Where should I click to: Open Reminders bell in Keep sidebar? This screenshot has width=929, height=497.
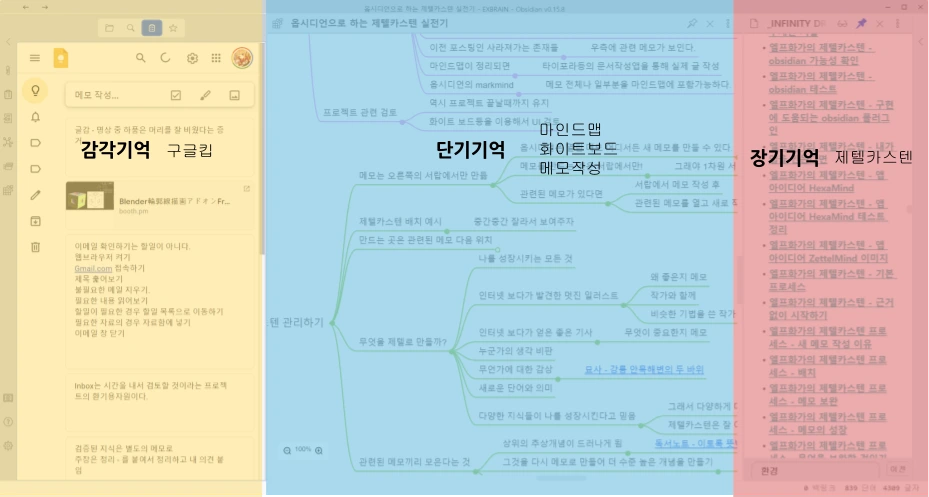pyautogui.click(x=36, y=117)
